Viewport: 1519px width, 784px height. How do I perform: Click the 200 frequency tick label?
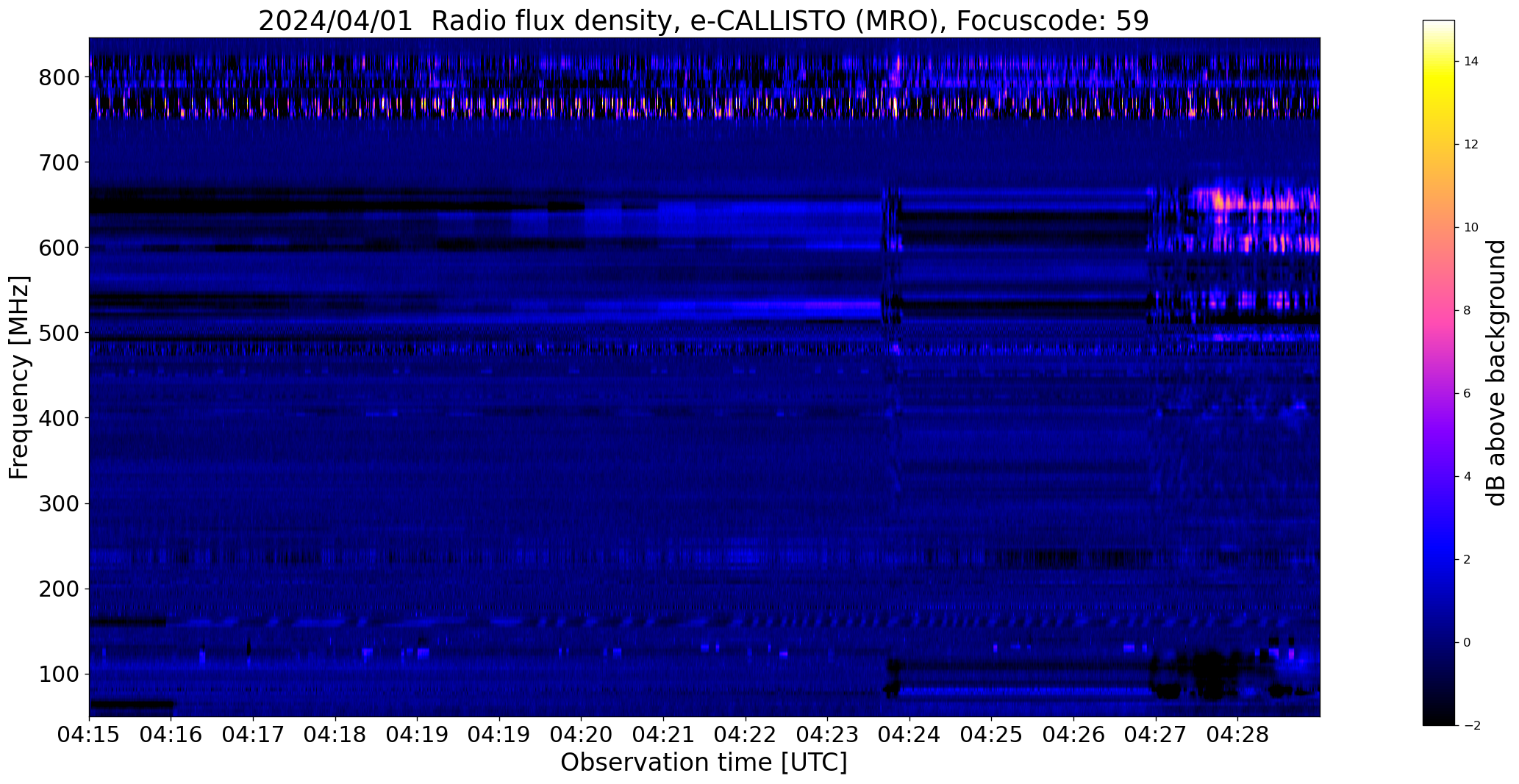point(60,589)
